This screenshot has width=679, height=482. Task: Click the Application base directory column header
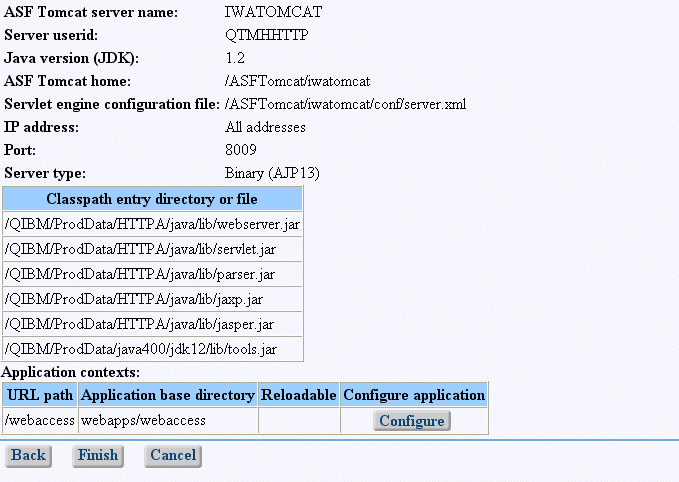tap(168, 395)
